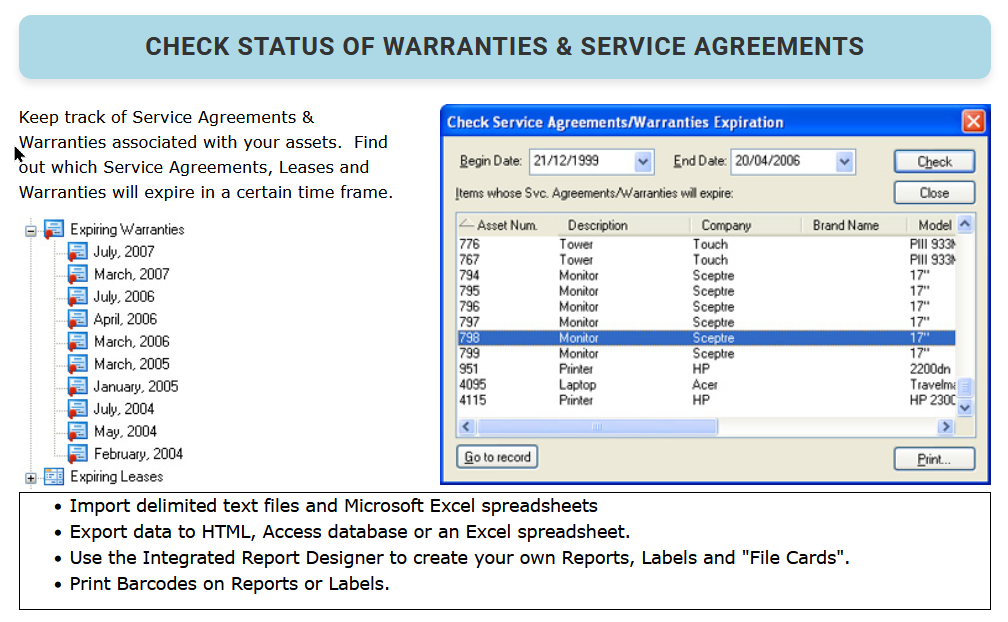Select March, 2007 tree label
This screenshot has width=1008, height=622.
click(x=132, y=274)
